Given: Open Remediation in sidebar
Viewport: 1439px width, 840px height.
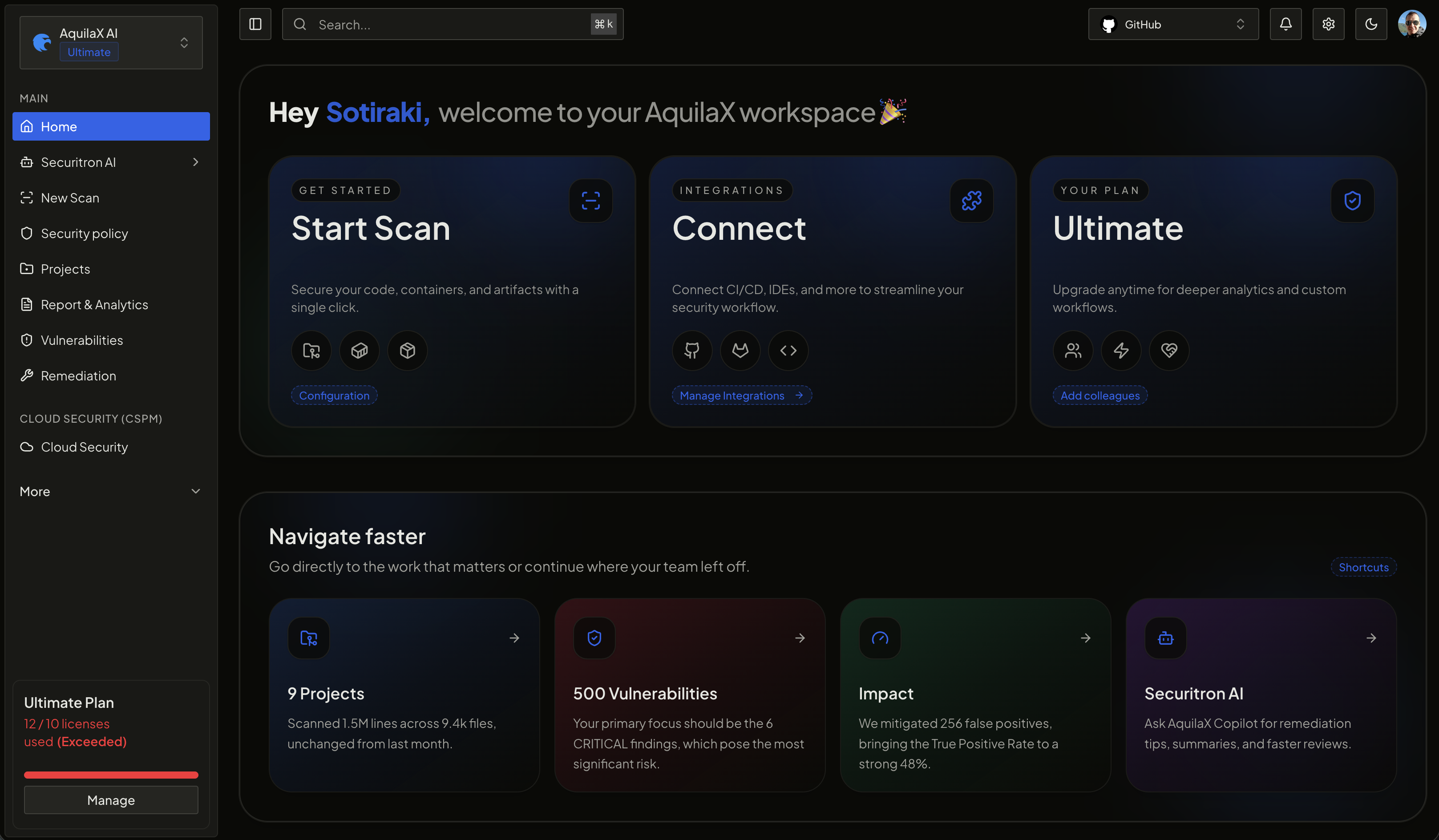Looking at the screenshot, I should pos(111,376).
